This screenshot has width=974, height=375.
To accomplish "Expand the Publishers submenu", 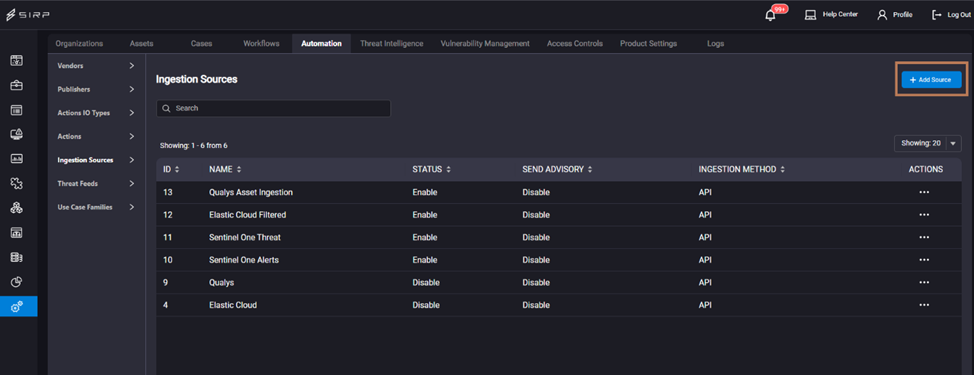I will 131,89.
